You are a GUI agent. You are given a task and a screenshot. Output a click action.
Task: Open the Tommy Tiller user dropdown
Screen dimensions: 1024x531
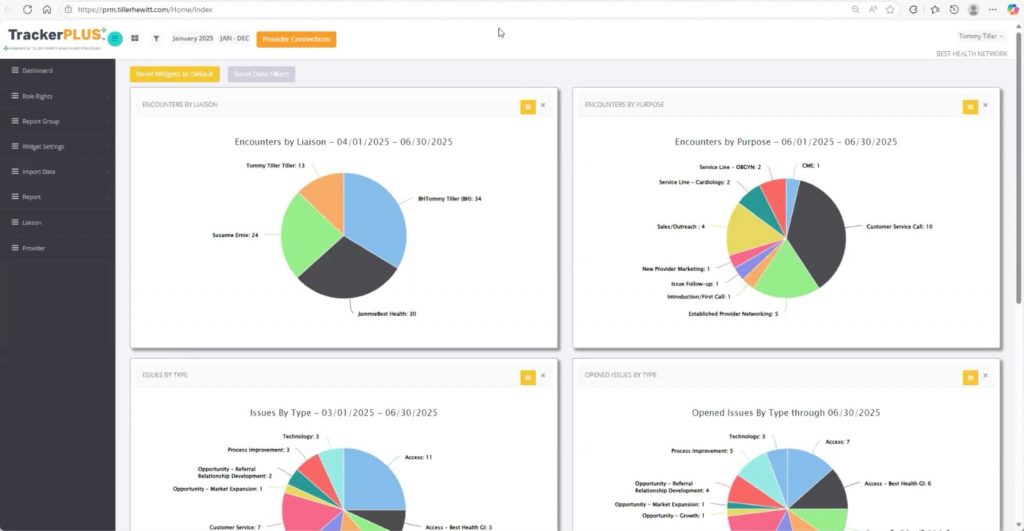click(x=980, y=37)
